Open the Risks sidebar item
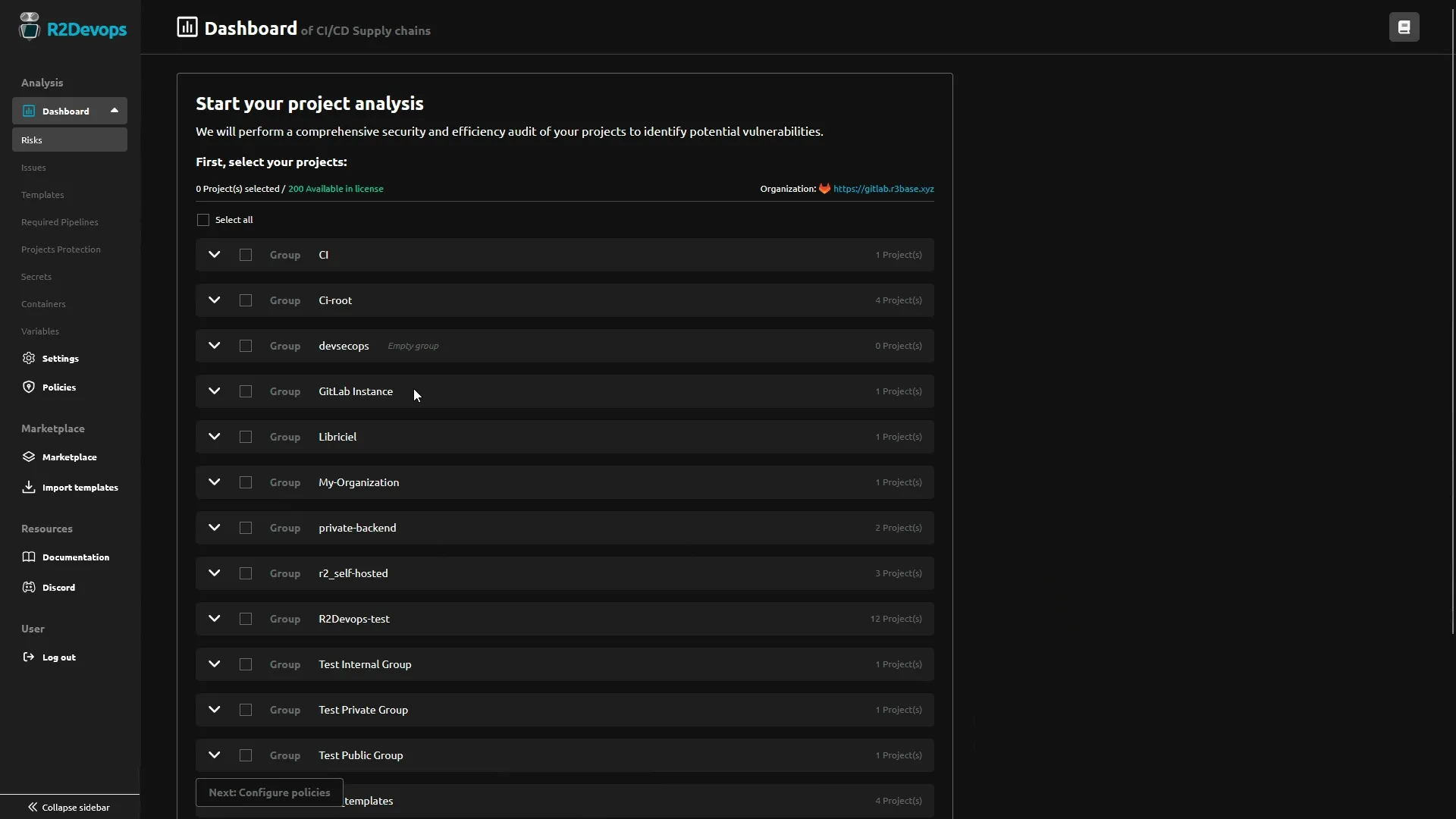Screen dimensions: 1456x819 pyautogui.click(x=70, y=140)
